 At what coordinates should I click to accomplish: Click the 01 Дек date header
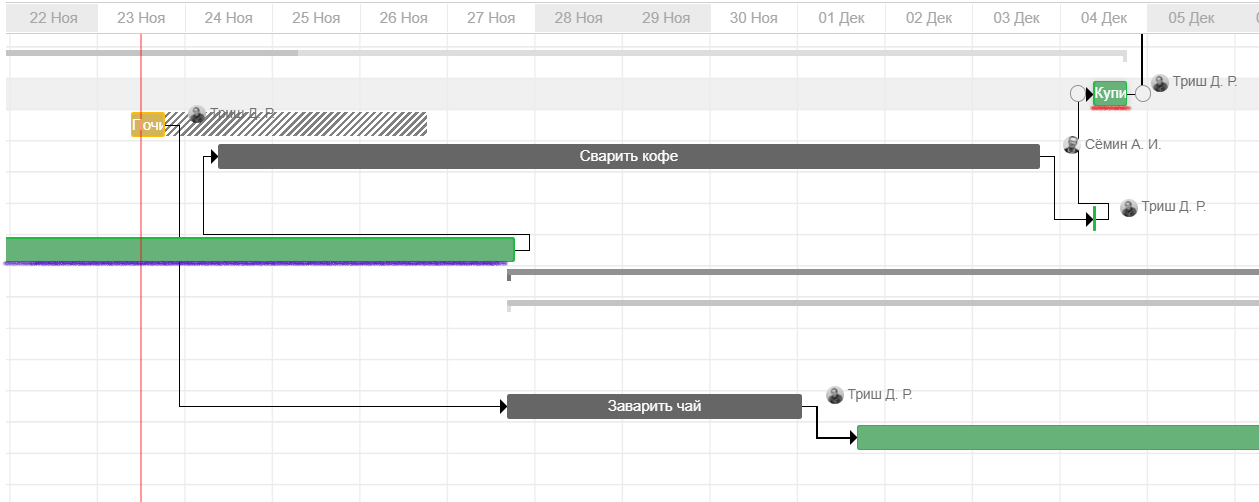click(x=841, y=18)
